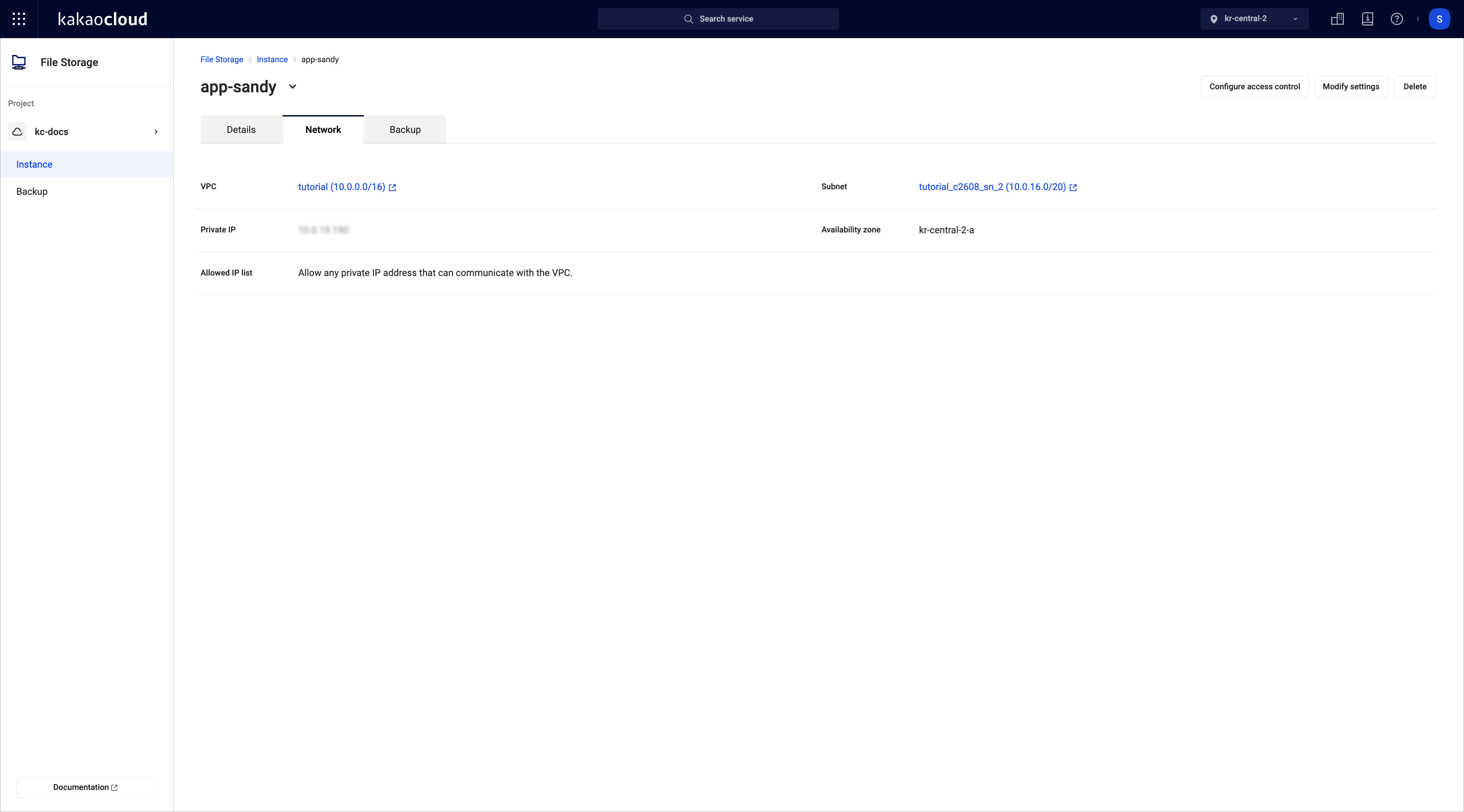Switch to the Details tab
This screenshot has width=1464, height=812.
coord(241,130)
